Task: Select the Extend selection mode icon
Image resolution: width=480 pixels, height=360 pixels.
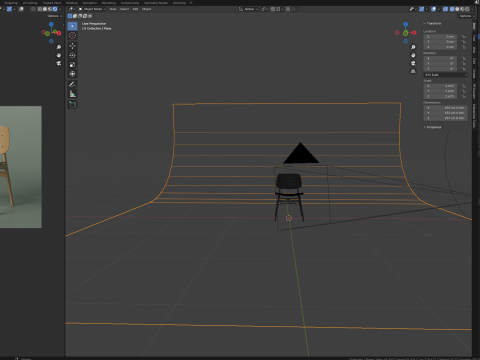Action: coord(75,16)
